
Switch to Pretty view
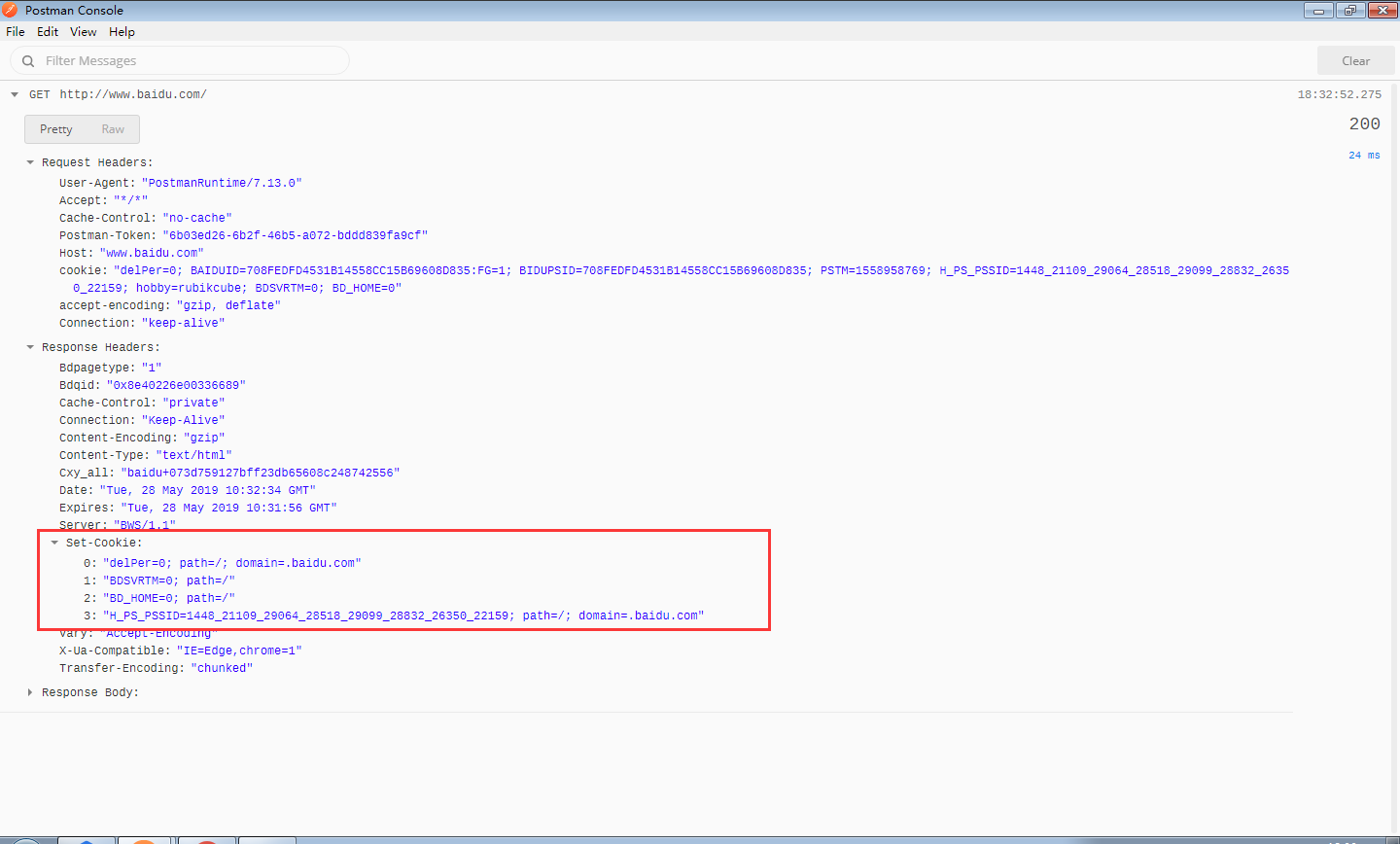point(56,129)
